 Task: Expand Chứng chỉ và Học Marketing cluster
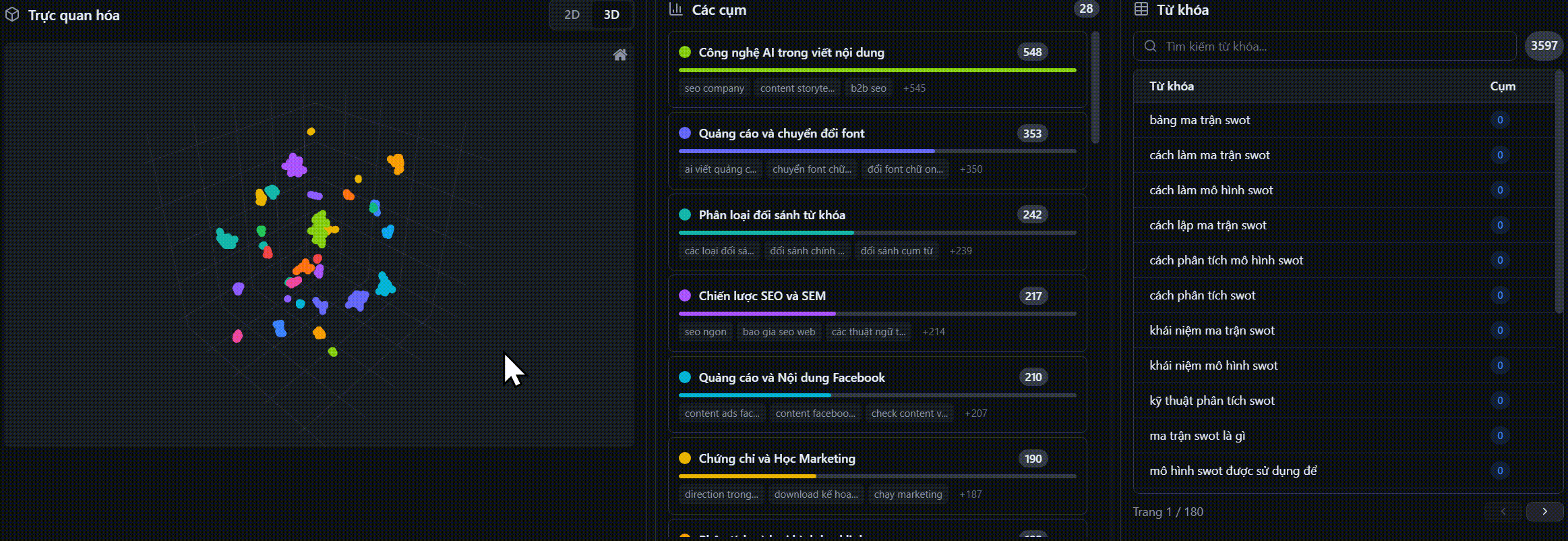[x=777, y=459]
